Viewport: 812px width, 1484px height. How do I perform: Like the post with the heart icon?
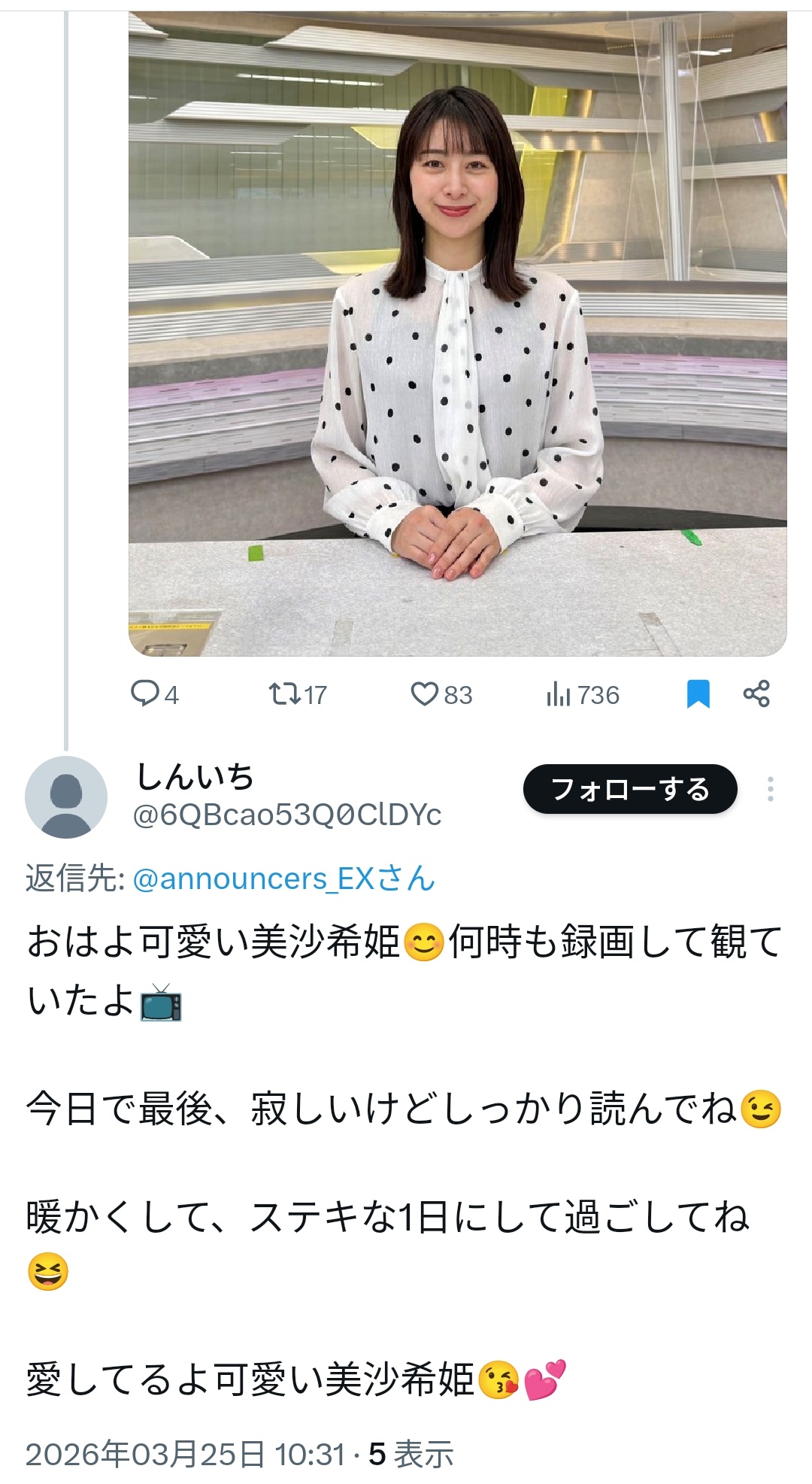(424, 694)
